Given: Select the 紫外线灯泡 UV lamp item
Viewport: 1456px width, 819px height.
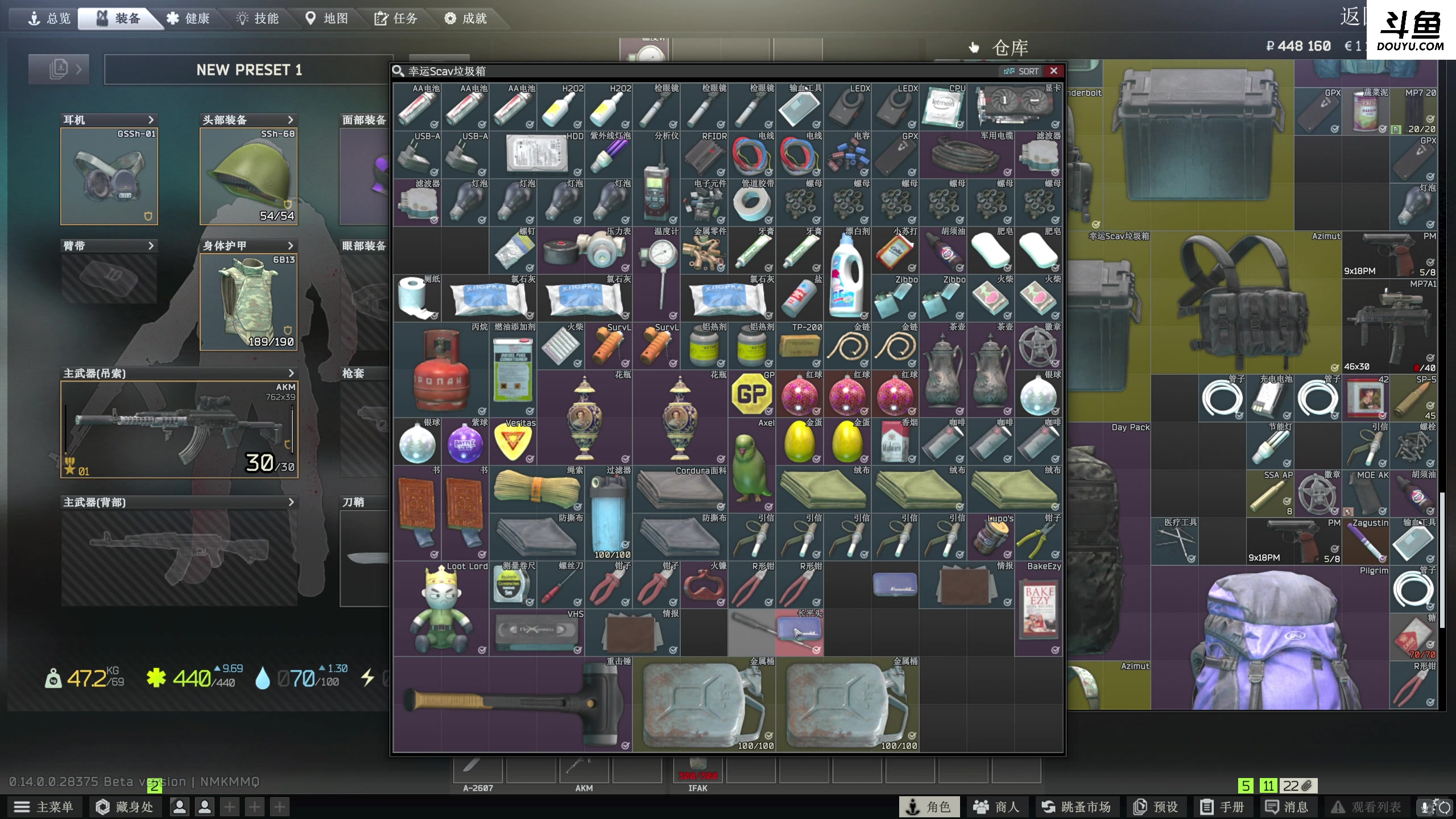Looking at the screenshot, I should [x=609, y=155].
